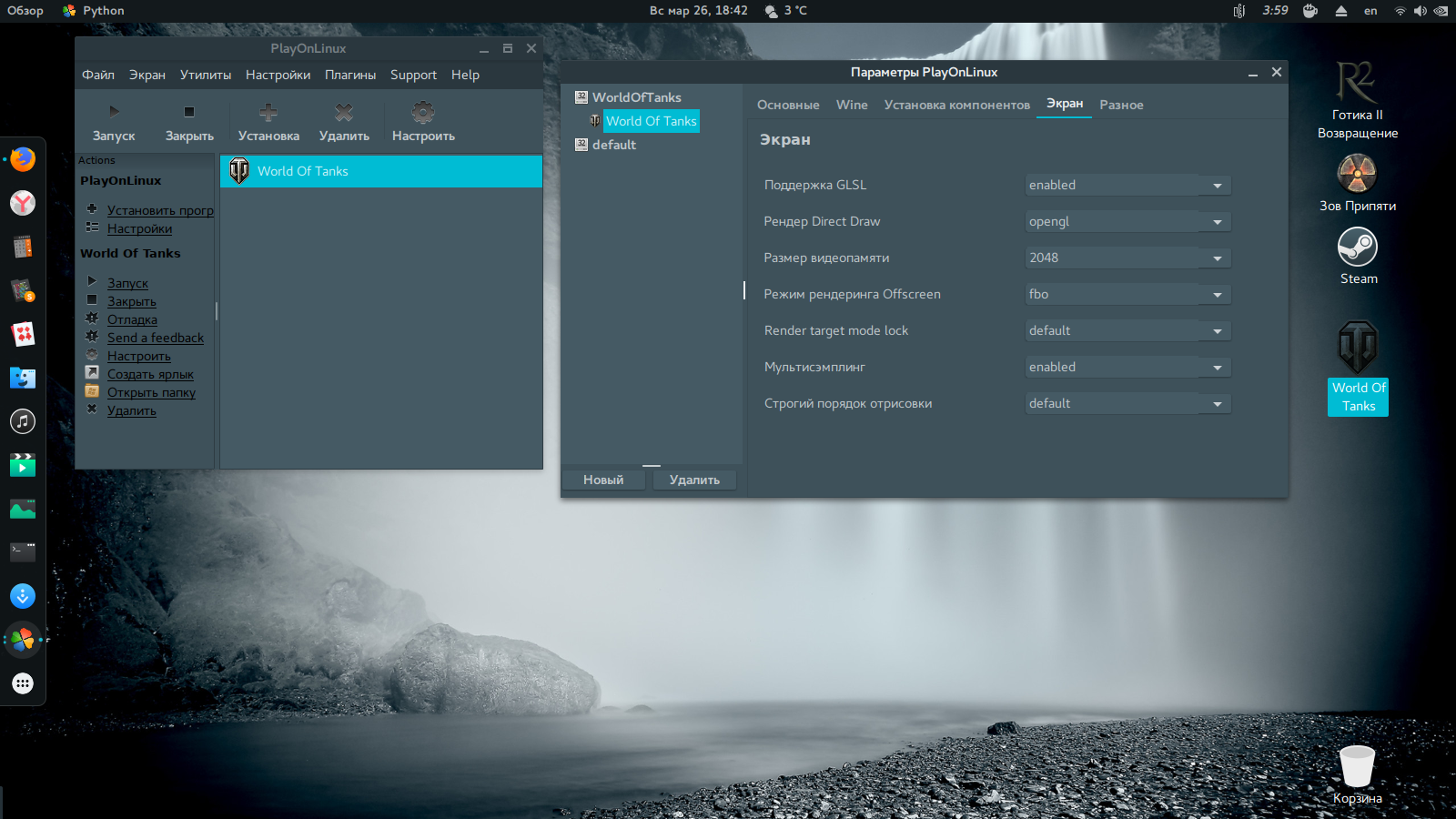Select the default virtual drive in tree

coord(613,145)
